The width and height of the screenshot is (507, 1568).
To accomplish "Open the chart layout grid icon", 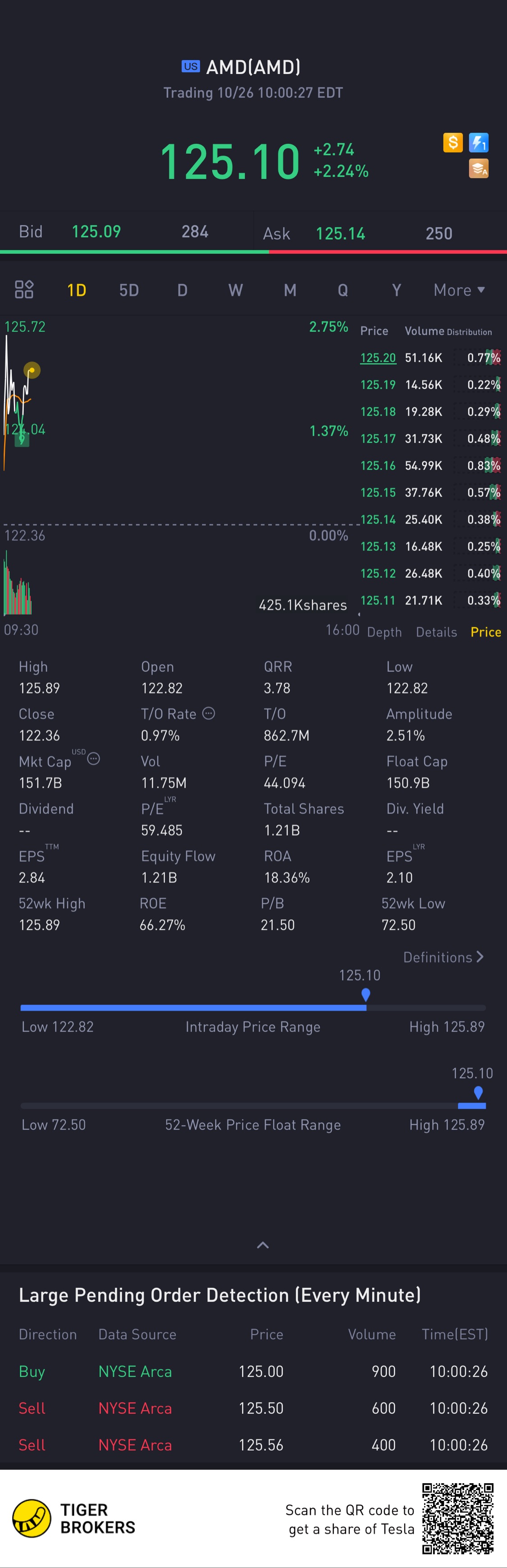I will [x=24, y=290].
